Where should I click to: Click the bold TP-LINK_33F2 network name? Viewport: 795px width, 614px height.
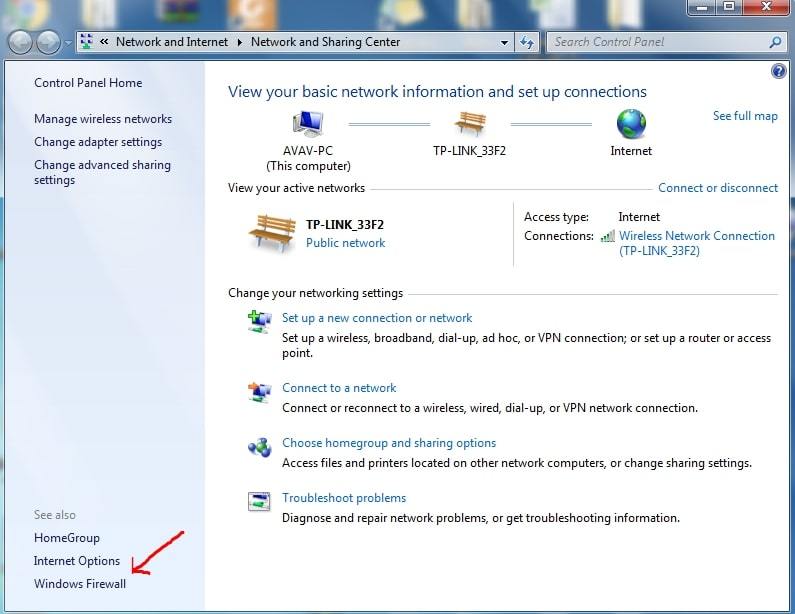coord(345,225)
